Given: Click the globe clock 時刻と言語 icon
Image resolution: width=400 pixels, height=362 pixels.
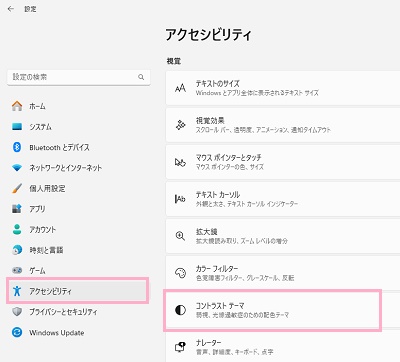Looking at the screenshot, I should tap(17, 250).
